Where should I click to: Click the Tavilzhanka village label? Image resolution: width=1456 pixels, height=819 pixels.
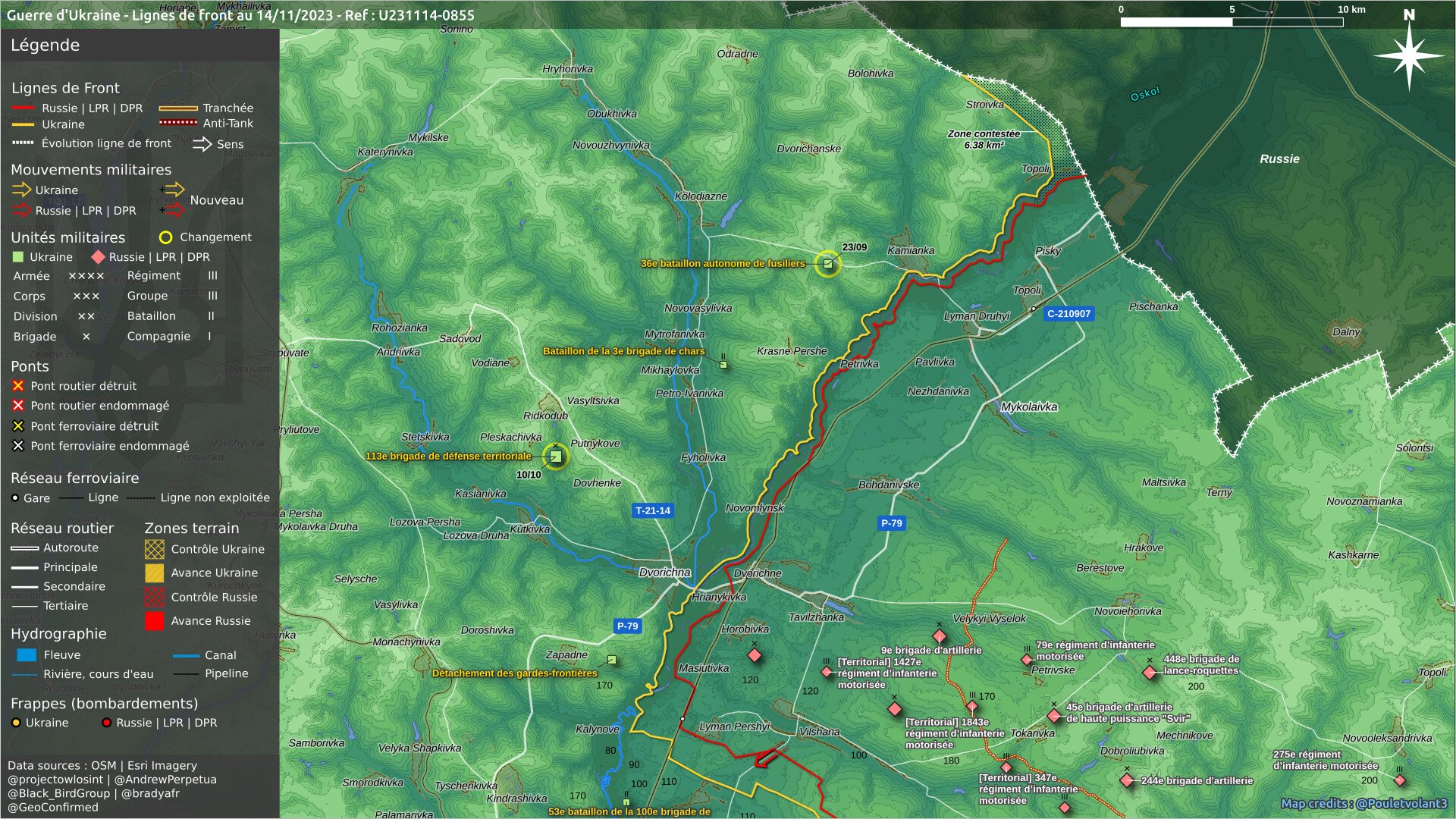[x=816, y=617]
